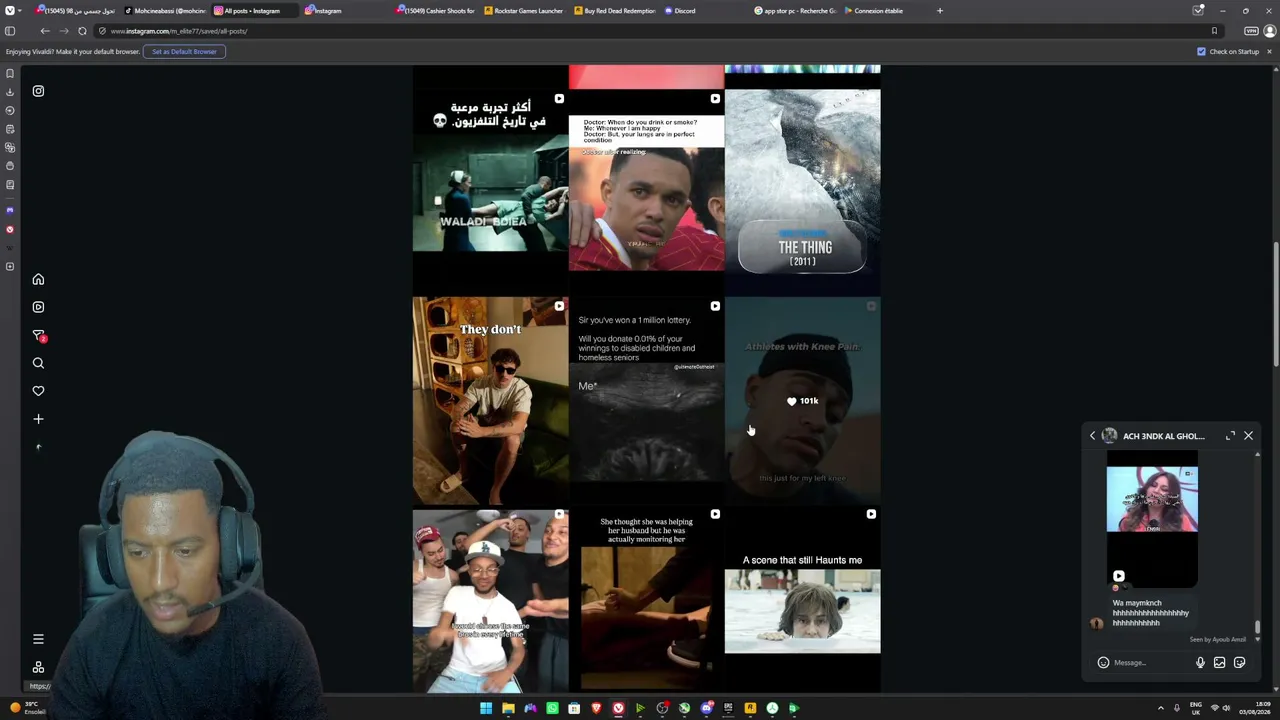
Task: Switch to Connexion établie tab
Action: coord(883,11)
